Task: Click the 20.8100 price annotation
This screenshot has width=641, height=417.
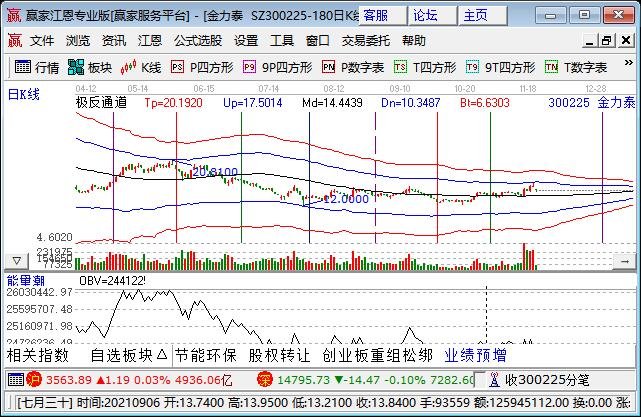Action: (x=215, y=172)
